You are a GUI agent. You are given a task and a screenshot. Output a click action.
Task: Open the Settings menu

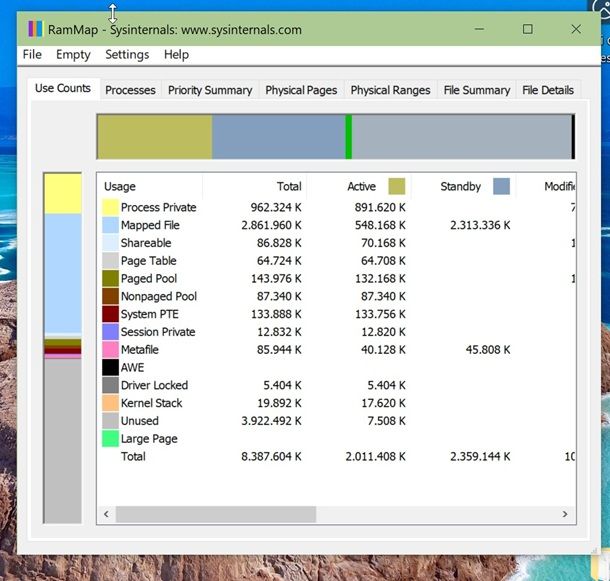click(x=127, y=54)
